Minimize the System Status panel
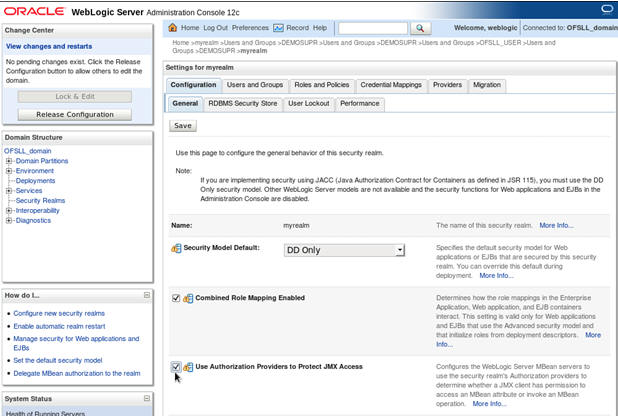Image resolution: width=618 pixels, height=416 pixels. (x=147, y=398)
